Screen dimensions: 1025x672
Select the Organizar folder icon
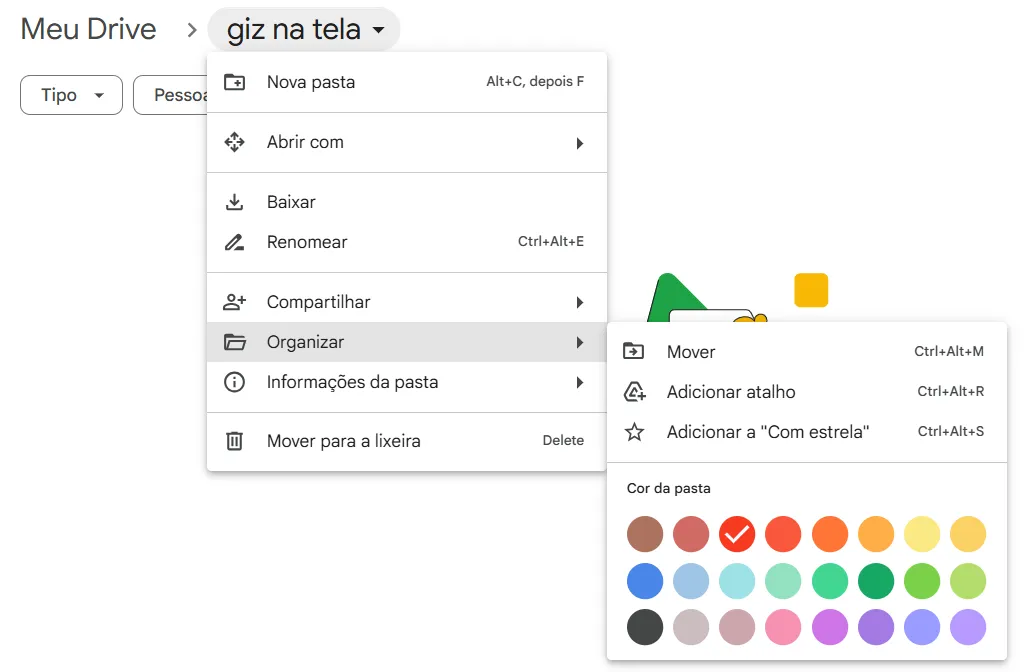pos(234,341)
